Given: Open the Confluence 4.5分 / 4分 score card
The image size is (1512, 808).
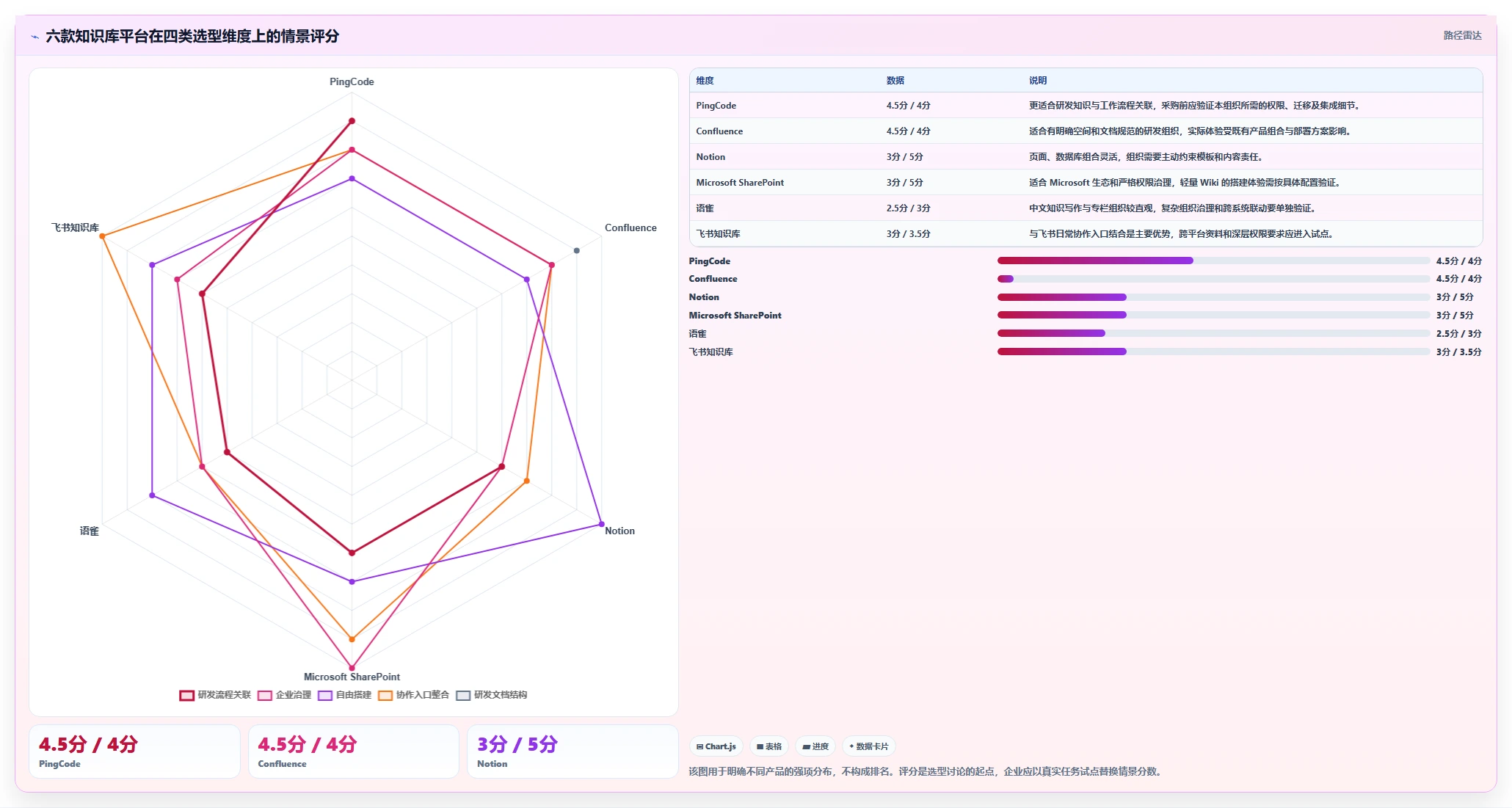Looking at the screenshot, I should tap(354, 751).
